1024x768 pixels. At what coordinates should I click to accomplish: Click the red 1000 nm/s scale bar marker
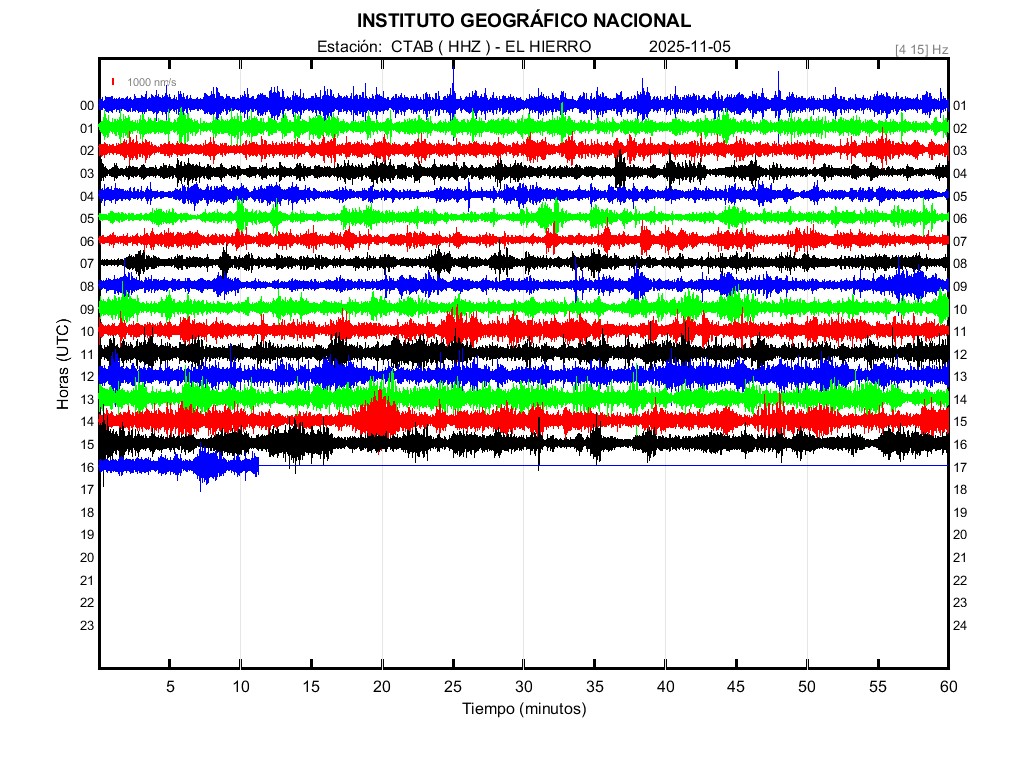tap(113, 82)
